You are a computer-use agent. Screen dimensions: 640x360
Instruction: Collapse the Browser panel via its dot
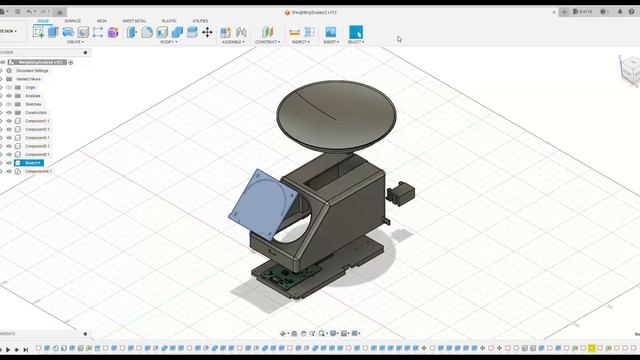coord(85,52)
